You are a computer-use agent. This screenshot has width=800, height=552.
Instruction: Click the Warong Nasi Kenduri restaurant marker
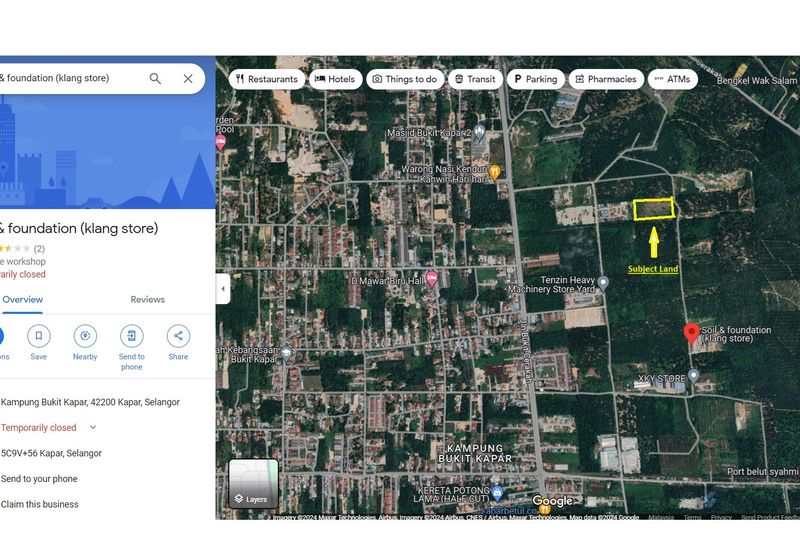[493, 171]
